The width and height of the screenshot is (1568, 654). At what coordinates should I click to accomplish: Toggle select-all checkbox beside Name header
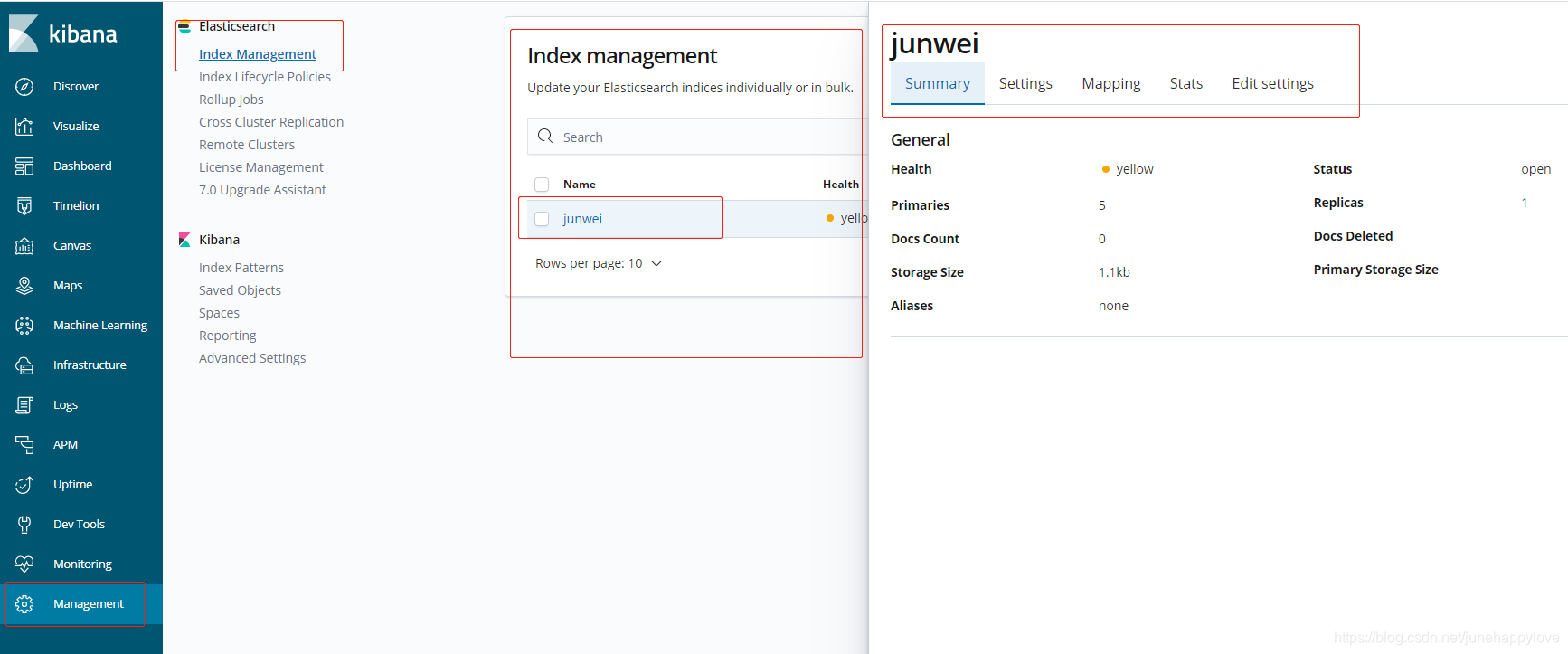coord(542,185)
